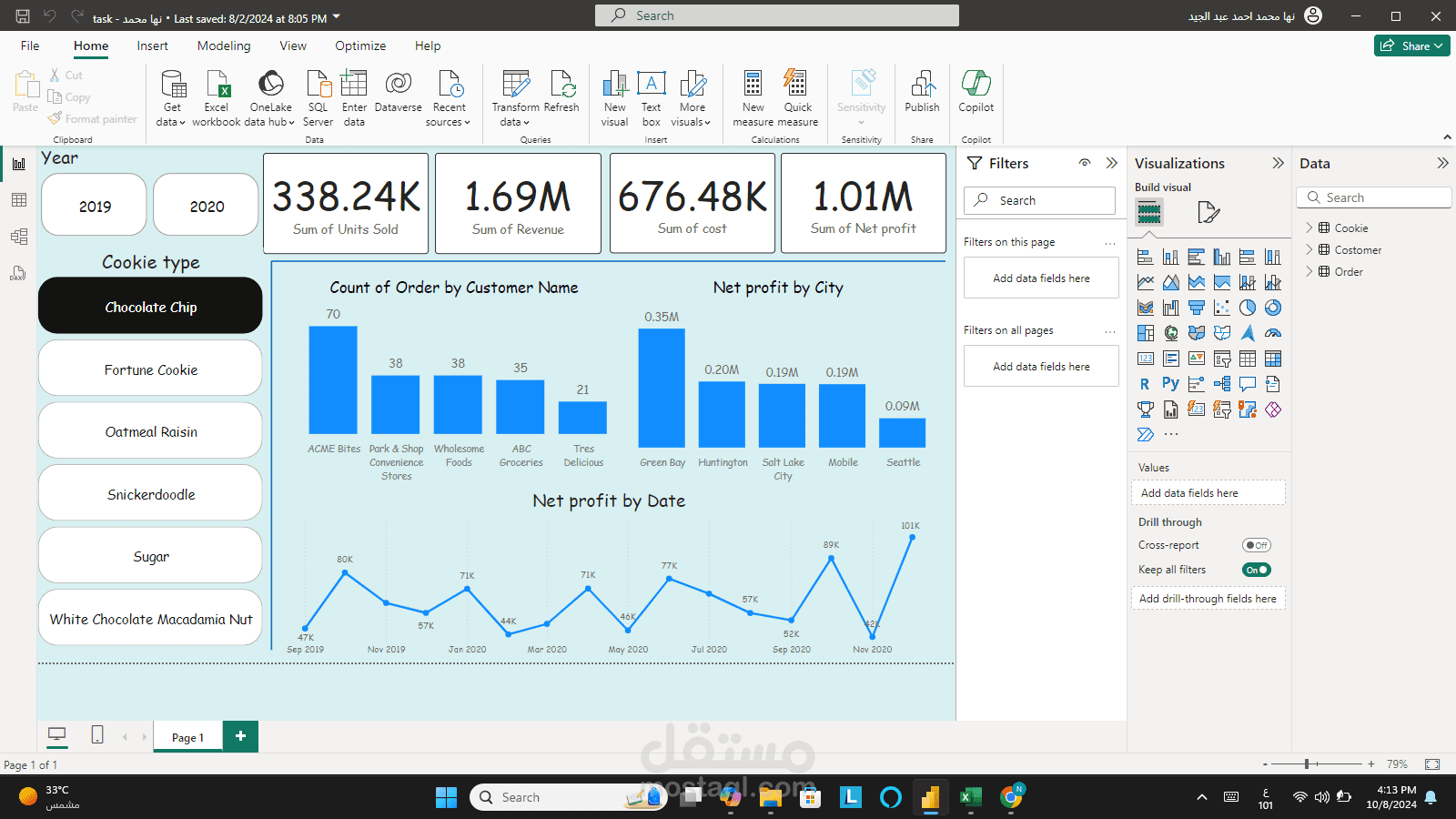The width and height of the screenshot is (1456, 819).
Task: Click the Share button
Action: tap(1411, 45)
